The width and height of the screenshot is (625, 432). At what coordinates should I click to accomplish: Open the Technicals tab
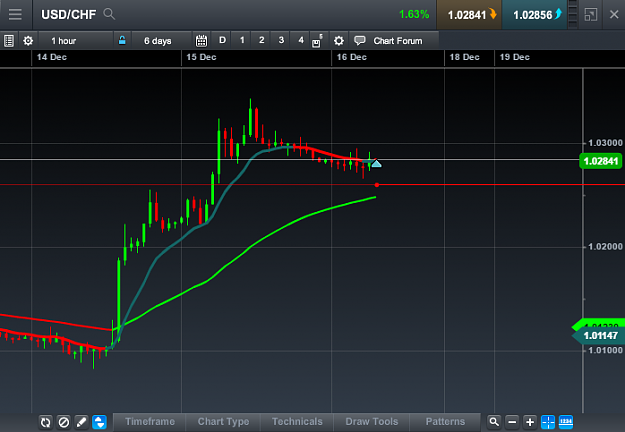coord(297,422)
